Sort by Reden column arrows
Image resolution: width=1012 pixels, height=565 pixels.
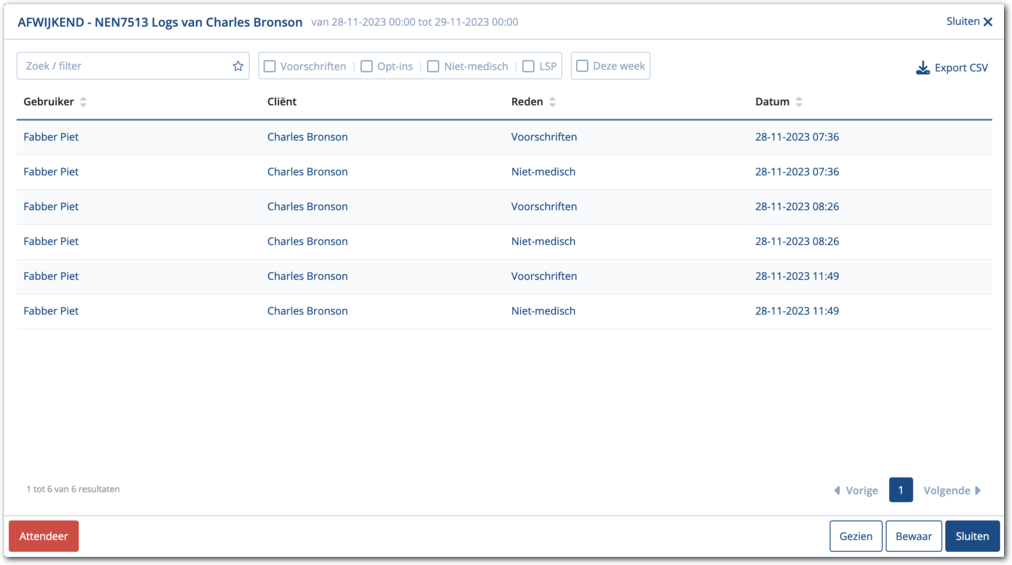coord(552,102)
